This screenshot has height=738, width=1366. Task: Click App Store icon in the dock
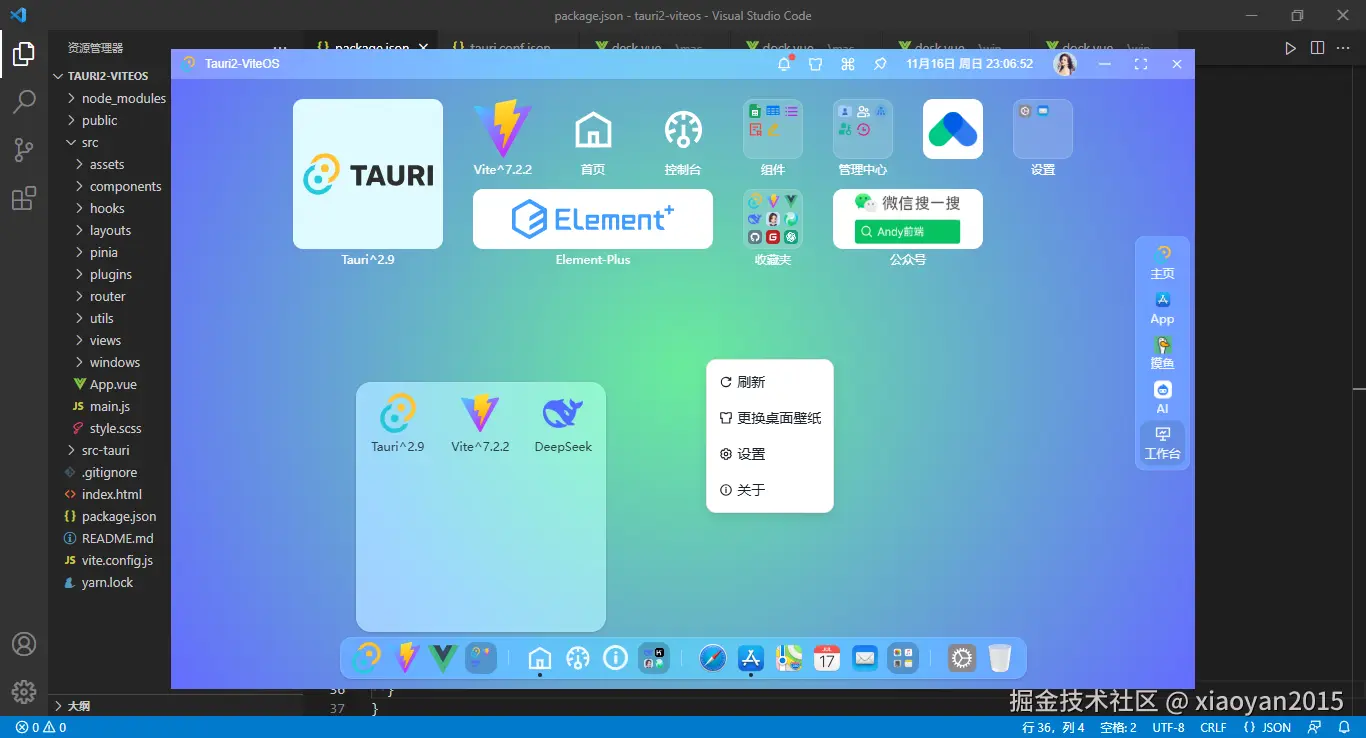pos(751,658)
